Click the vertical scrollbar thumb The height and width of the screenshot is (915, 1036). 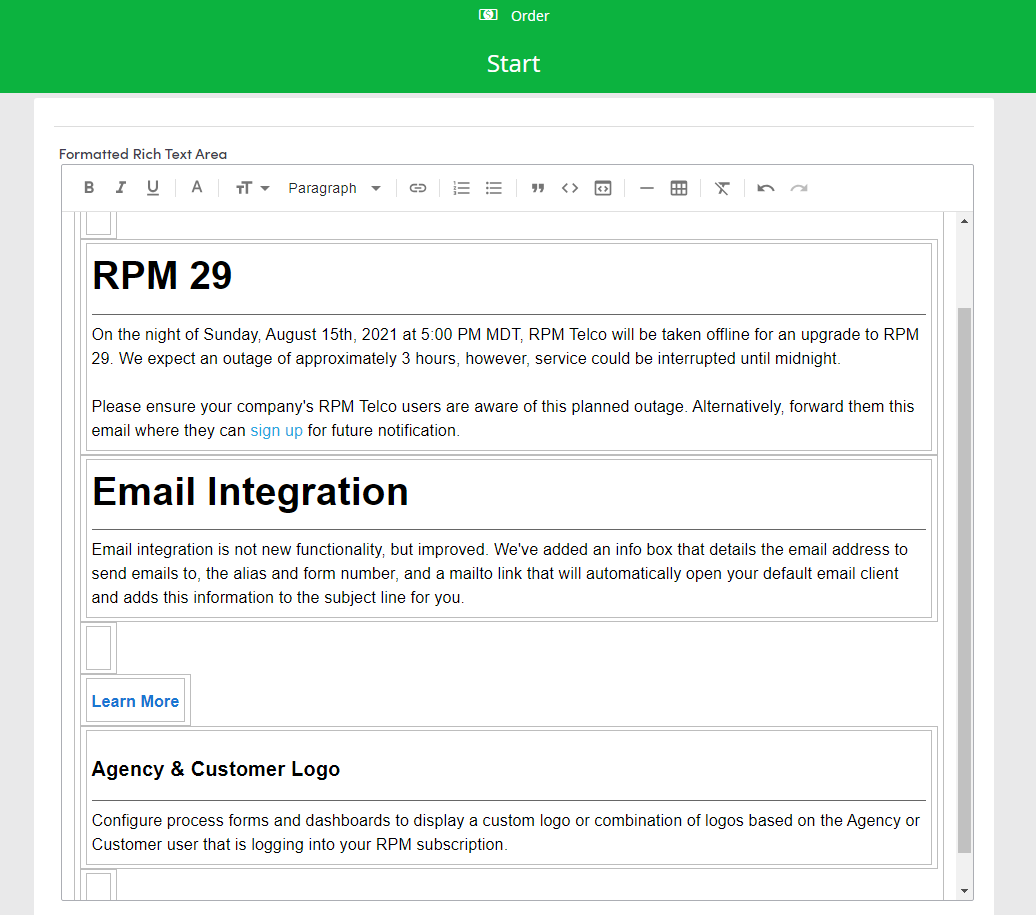(965, 580)
